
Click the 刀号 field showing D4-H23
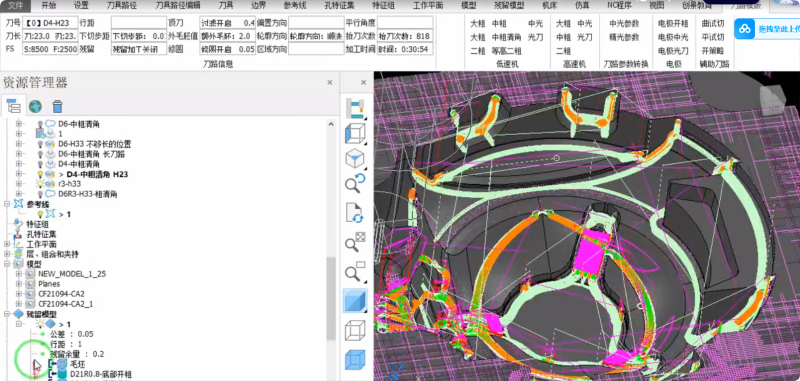tap(50, 22)
